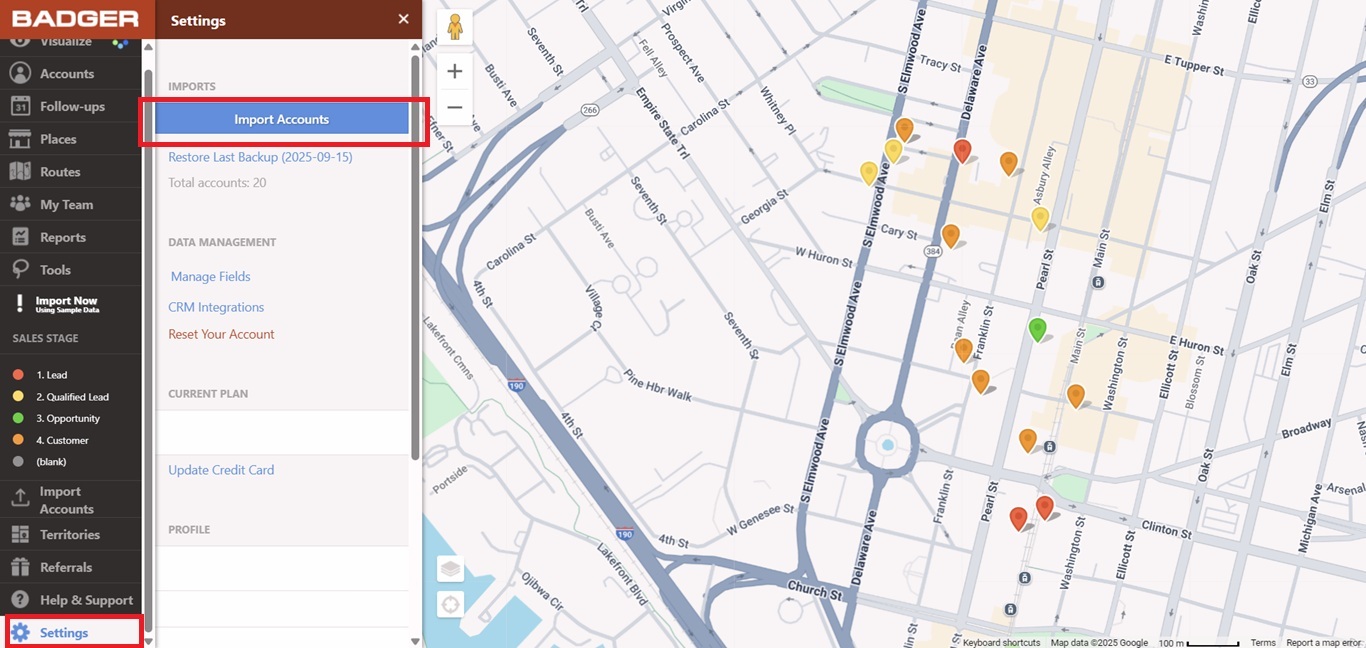Click the Import Accounts blue button
The width and height of the screenshot is (1366, 648).
point(281,119)
